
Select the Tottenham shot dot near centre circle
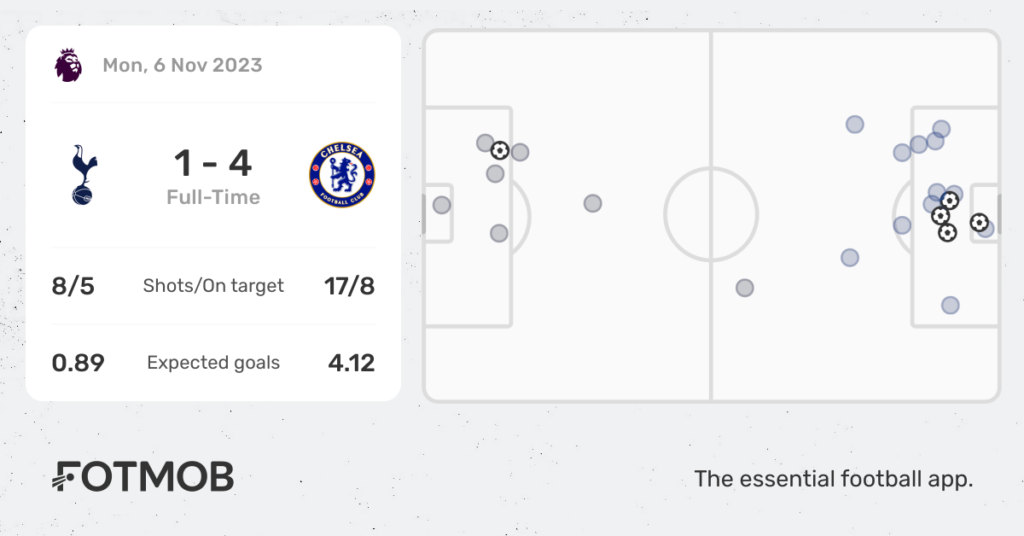pyautogui.click(x=592, y=204)
